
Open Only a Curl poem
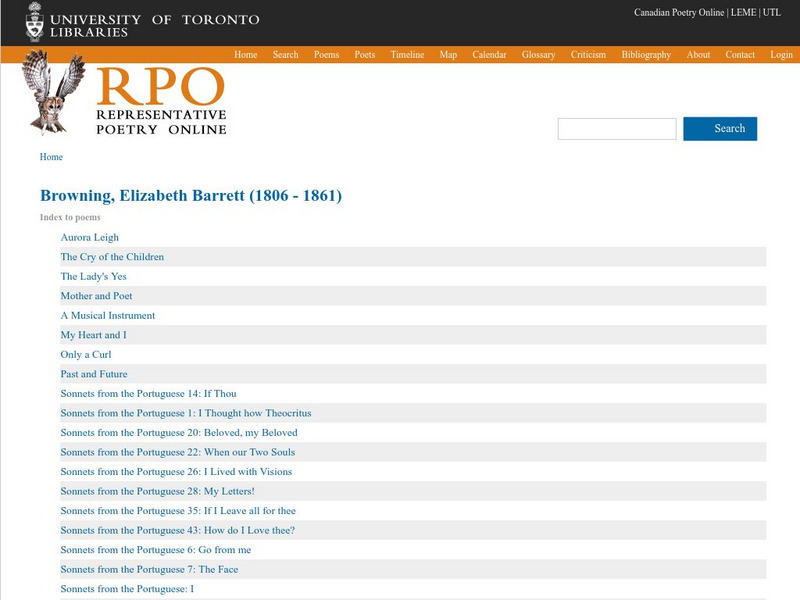(86, 354)
